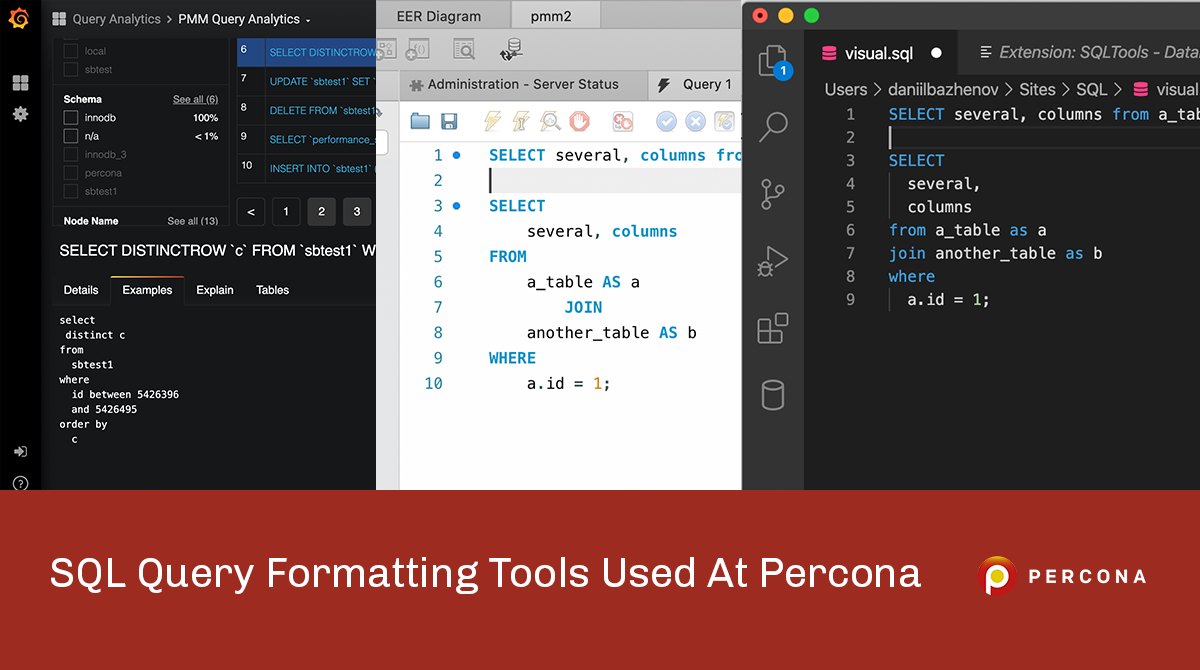Switch to Examples tab in PMM
The height and width of the screenshot is (670, 1200).
pos(147,290)
